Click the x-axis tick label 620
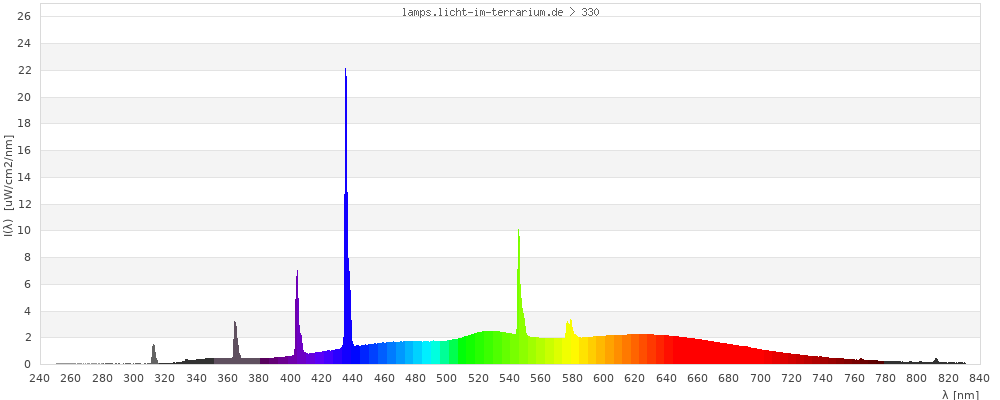The height and width of the screenshot is (400, 1000). [x=635, y=378]
